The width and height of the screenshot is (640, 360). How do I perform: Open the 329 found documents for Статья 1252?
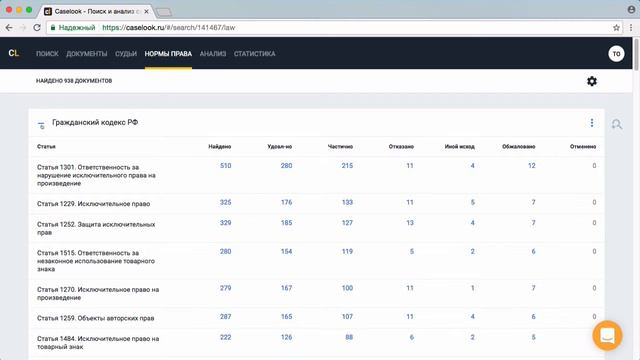[225, 223]
